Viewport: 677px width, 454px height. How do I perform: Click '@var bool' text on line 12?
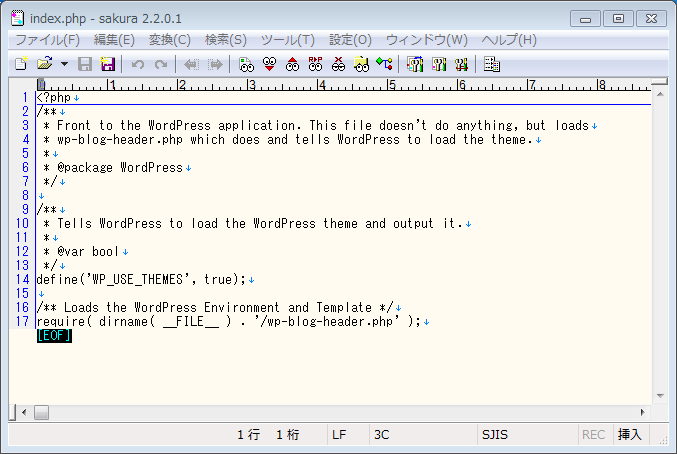coord(88,252)
